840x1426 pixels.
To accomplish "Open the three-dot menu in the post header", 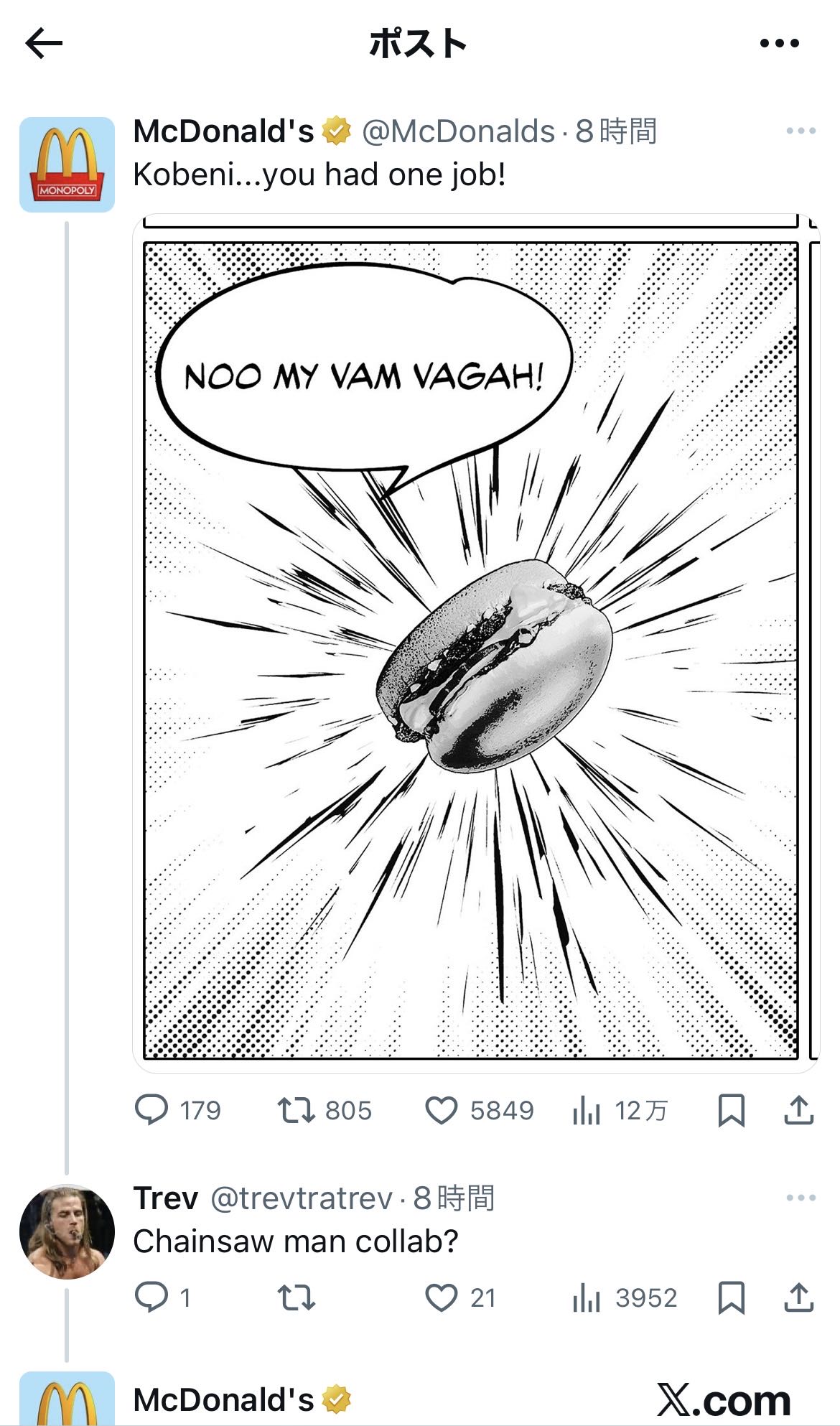I will pyautogui.click(x=779, y=44).
